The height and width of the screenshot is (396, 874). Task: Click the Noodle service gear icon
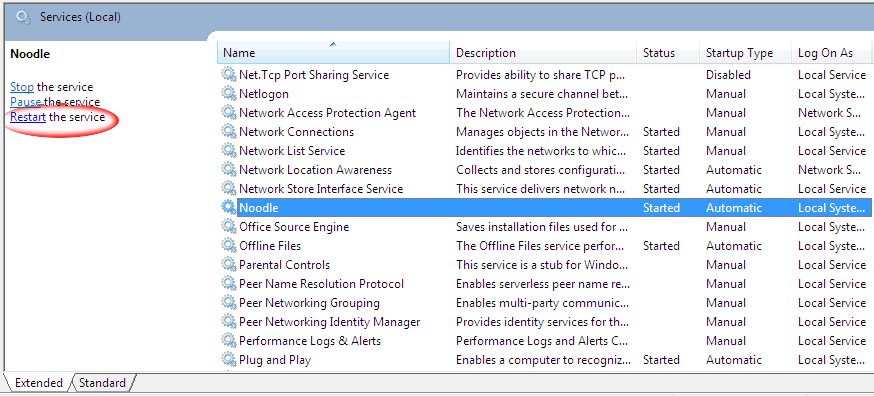click(x=229, y=207)
